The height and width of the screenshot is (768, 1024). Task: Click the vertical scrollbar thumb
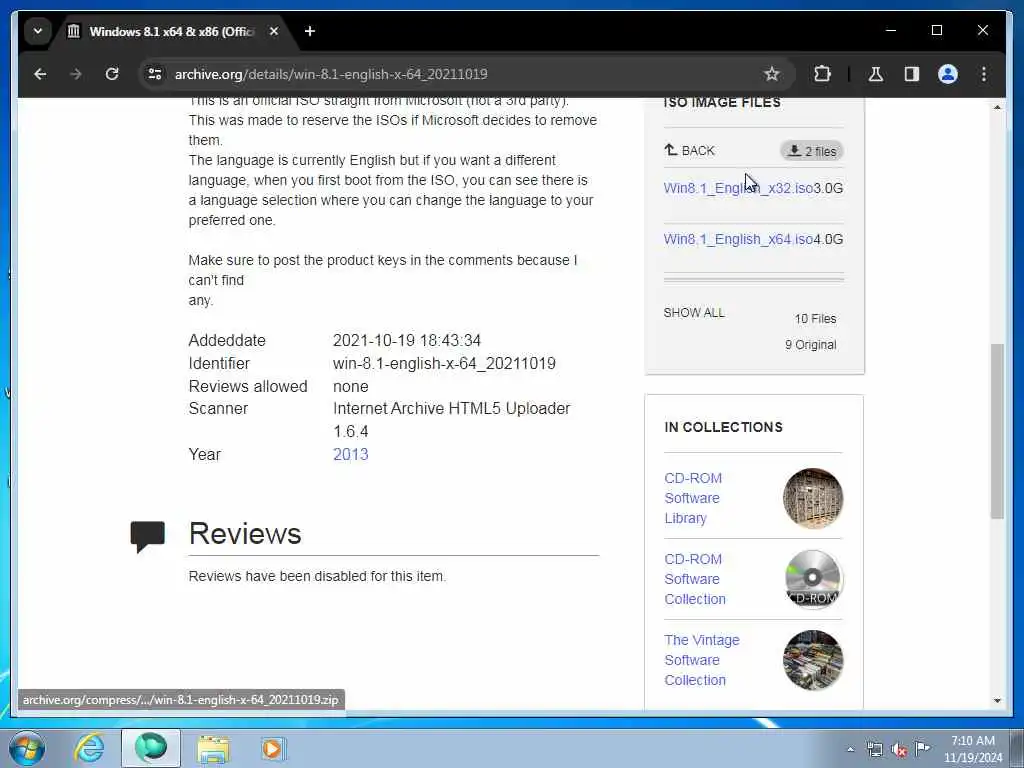tap(997, 431)
